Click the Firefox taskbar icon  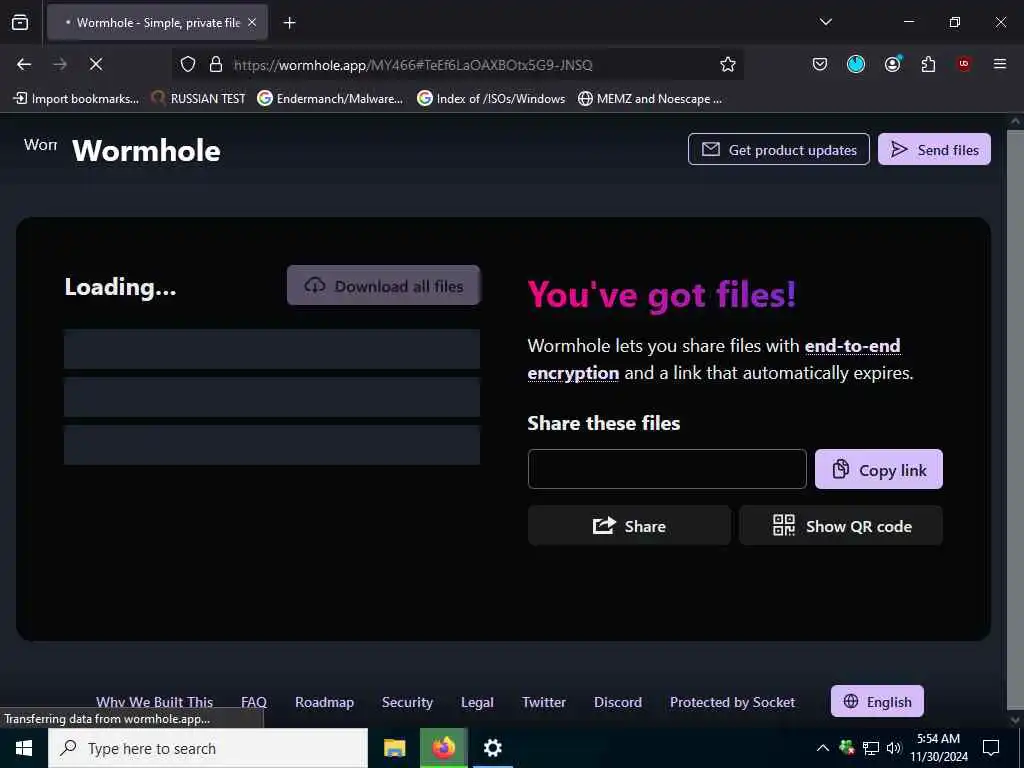[443, 748]
